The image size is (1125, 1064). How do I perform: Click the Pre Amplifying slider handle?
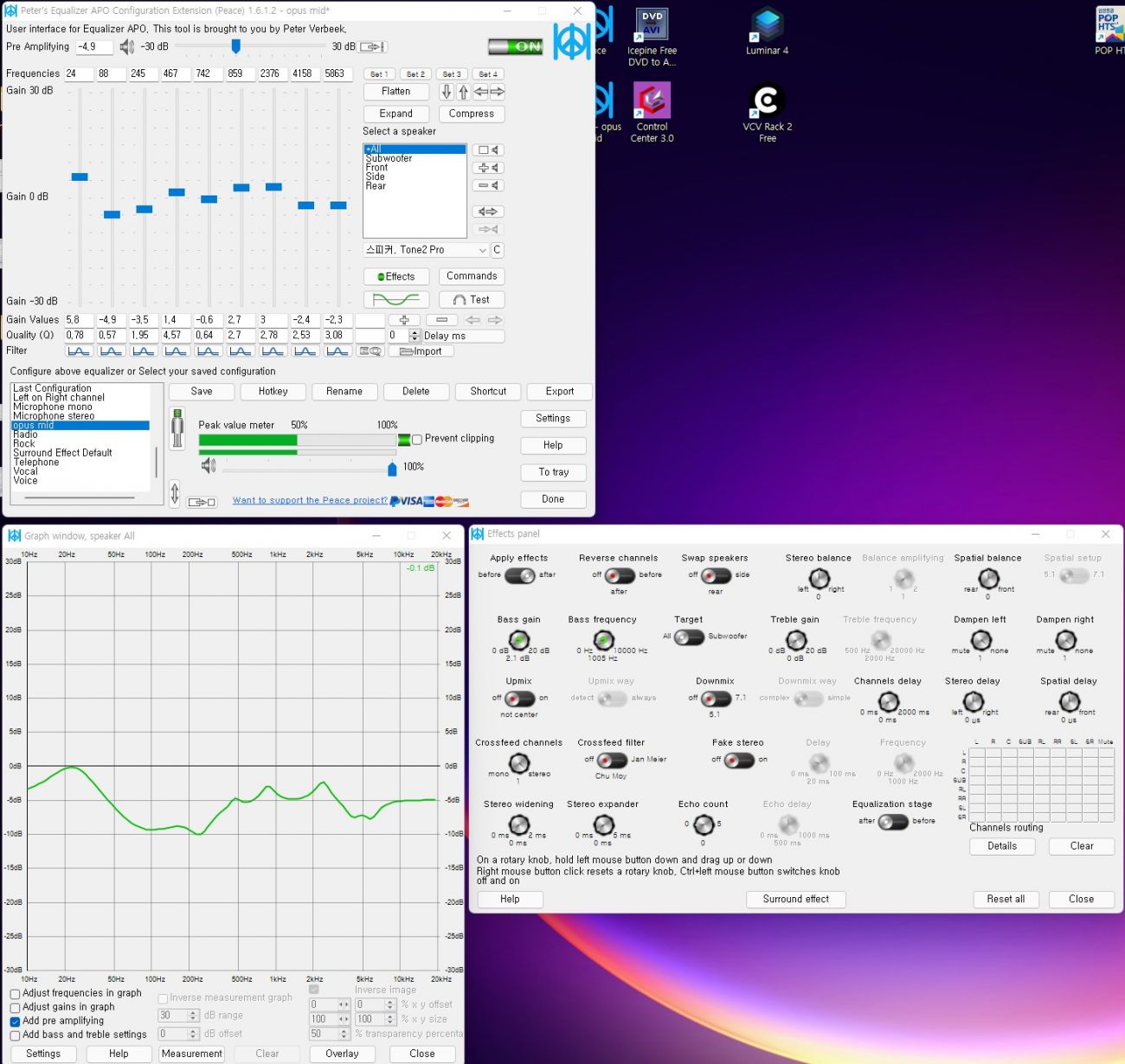[x=235, y=47]
